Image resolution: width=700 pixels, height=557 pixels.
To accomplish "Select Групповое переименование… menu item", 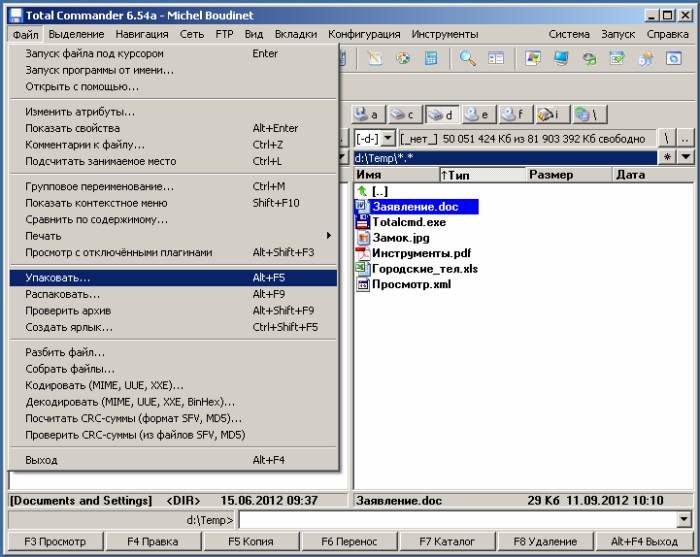I will click(x=173, y=186).
